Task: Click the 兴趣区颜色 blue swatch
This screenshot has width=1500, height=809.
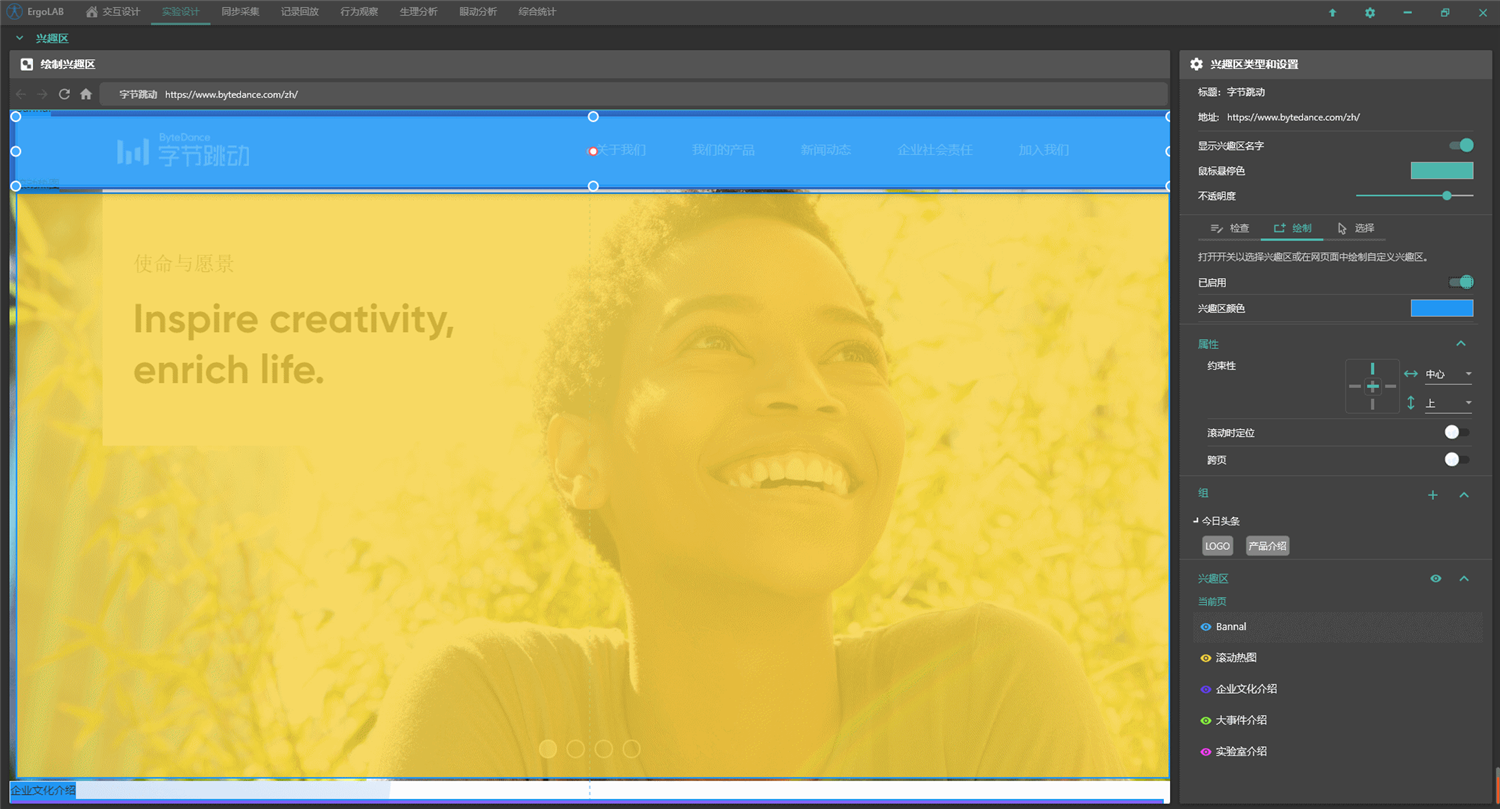Action: (1441, 308)
